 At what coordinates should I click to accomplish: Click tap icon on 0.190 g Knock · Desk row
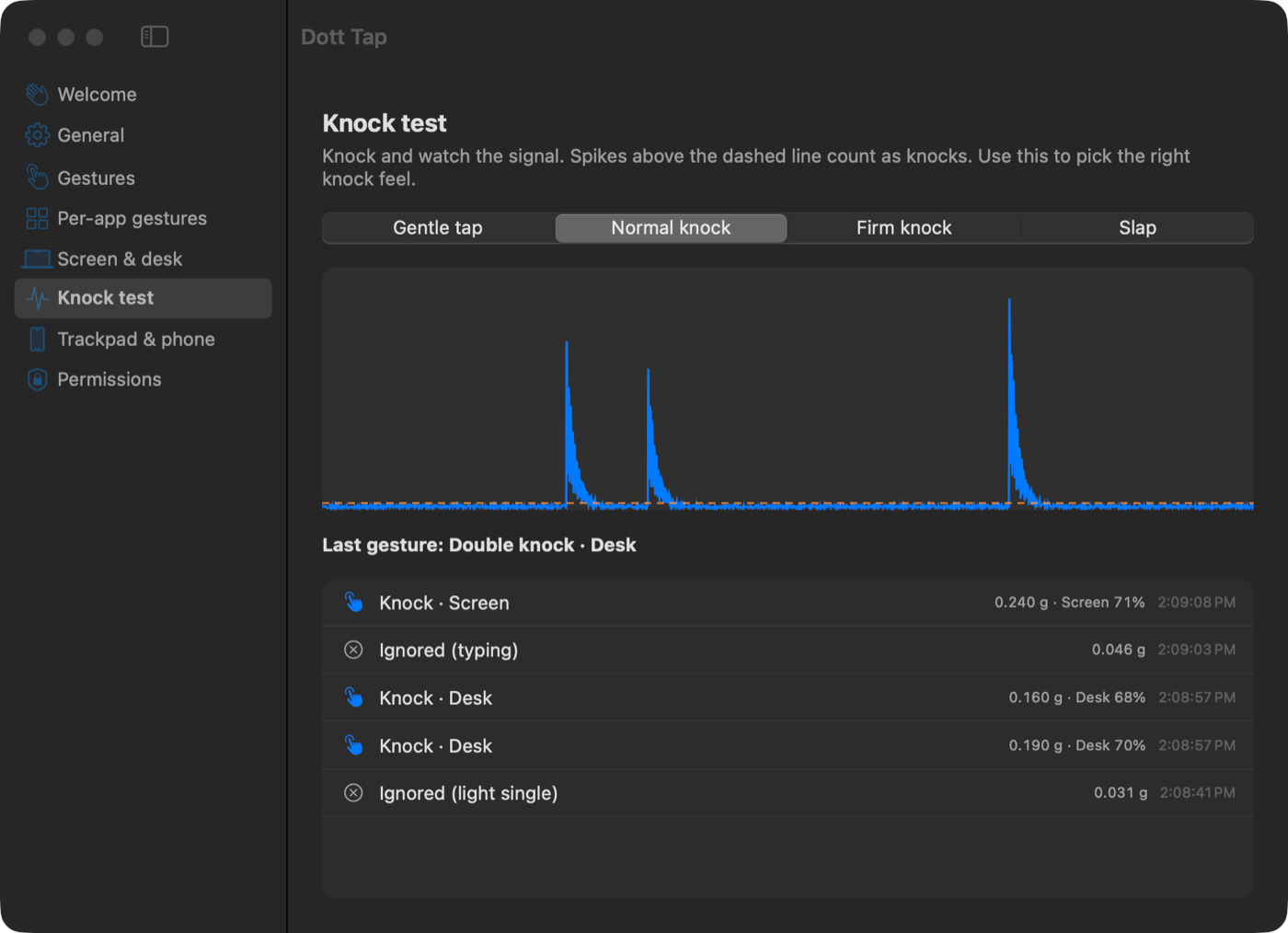click(353, 745)
